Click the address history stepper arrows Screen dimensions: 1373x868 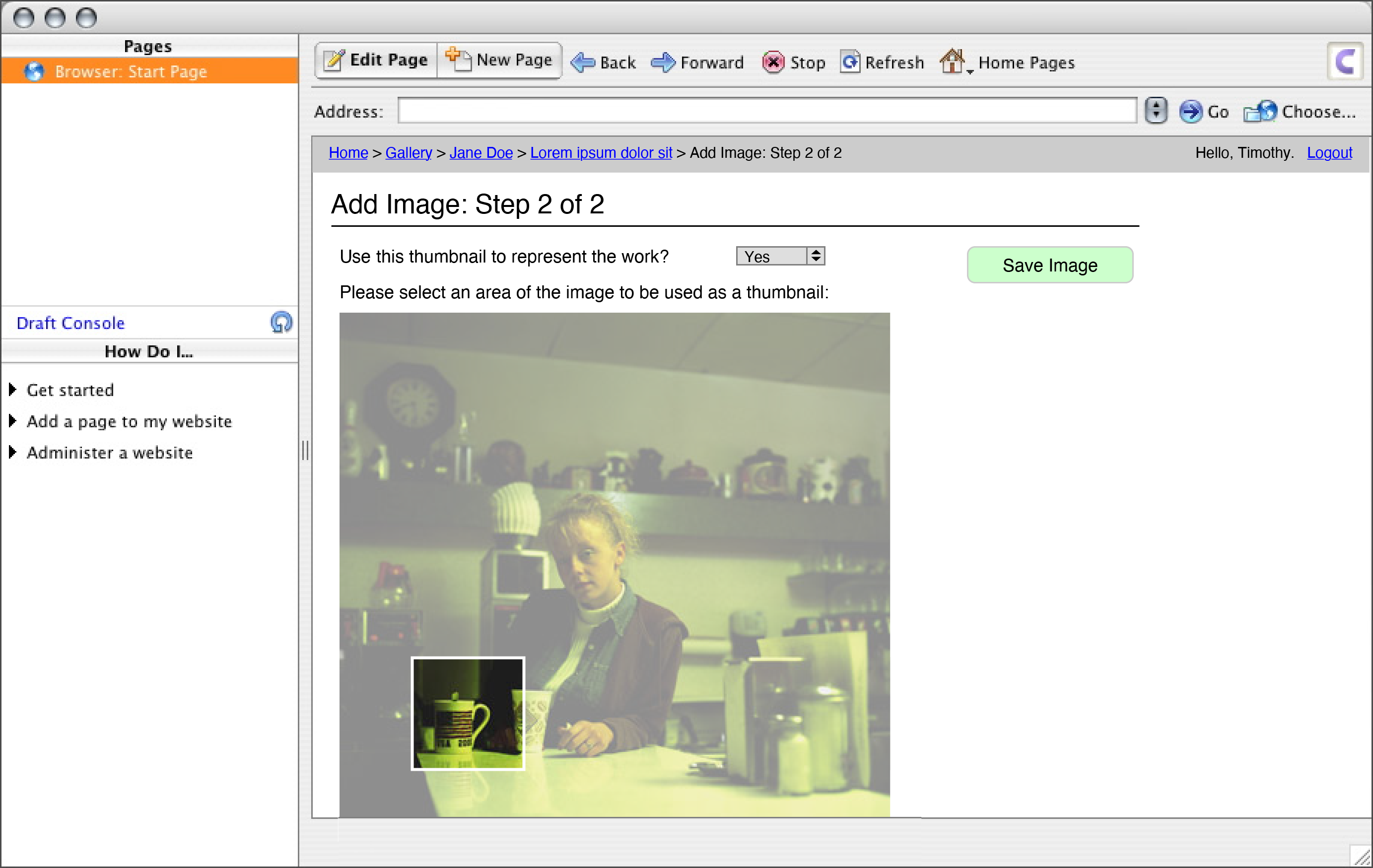1156,111
